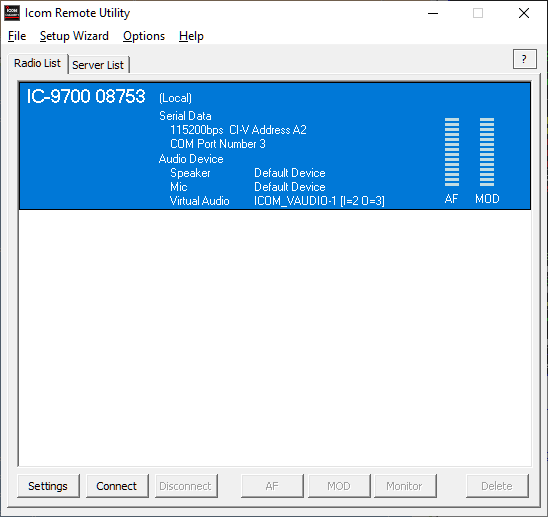Image resolution: width=548 pixels, height=517 pixels.
Task: Click the AF level meter bars
Action: pyautogui.click(x=452, y=152)
